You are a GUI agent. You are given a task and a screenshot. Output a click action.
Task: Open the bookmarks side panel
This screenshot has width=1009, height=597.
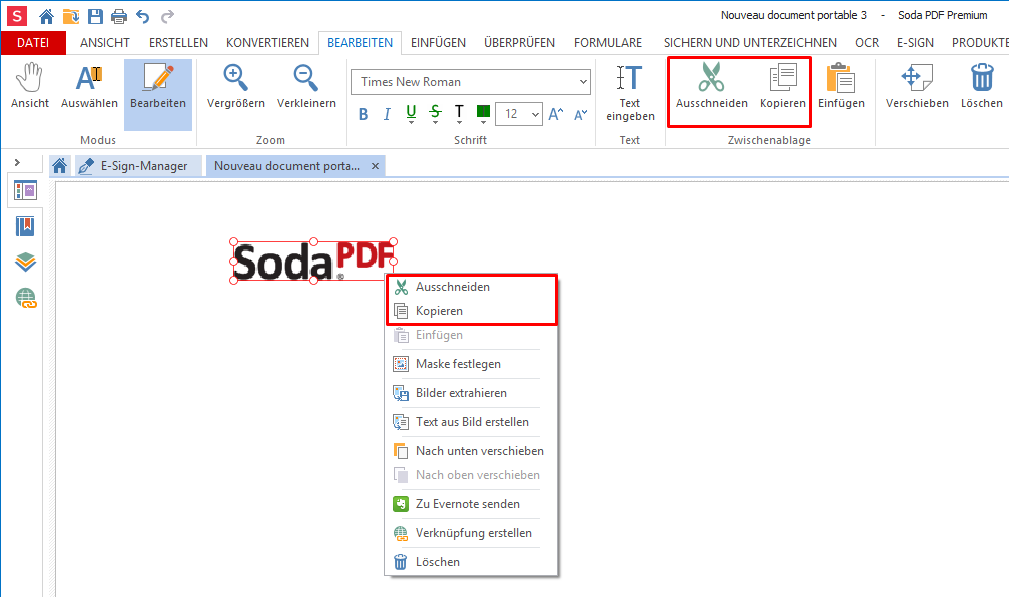coord(25,226)
